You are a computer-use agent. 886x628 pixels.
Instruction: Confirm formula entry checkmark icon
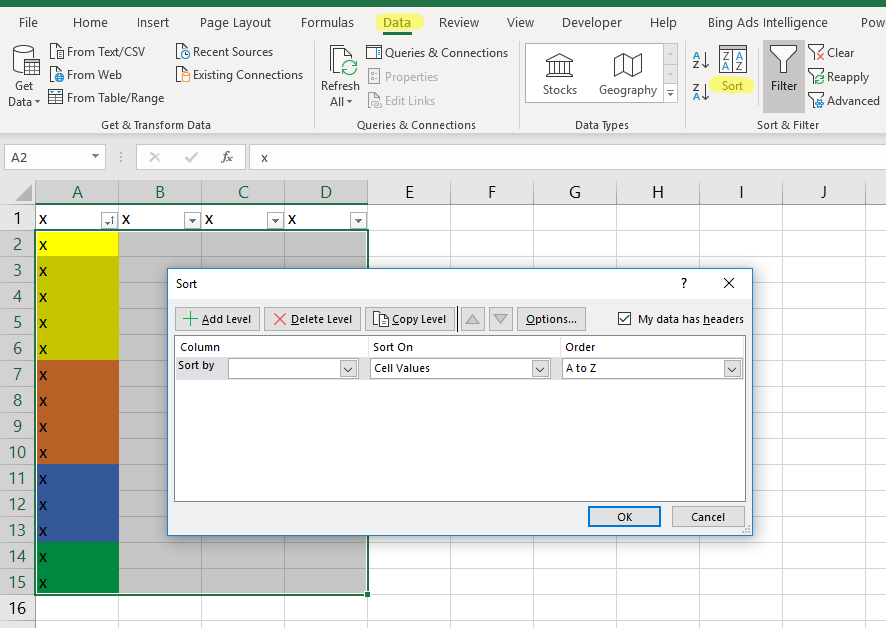click(191, 157)
